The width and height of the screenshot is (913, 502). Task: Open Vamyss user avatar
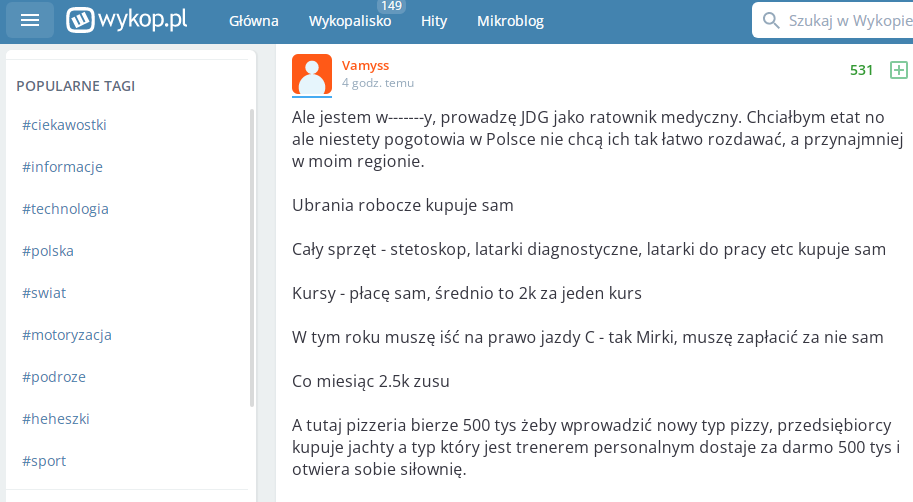312,75
